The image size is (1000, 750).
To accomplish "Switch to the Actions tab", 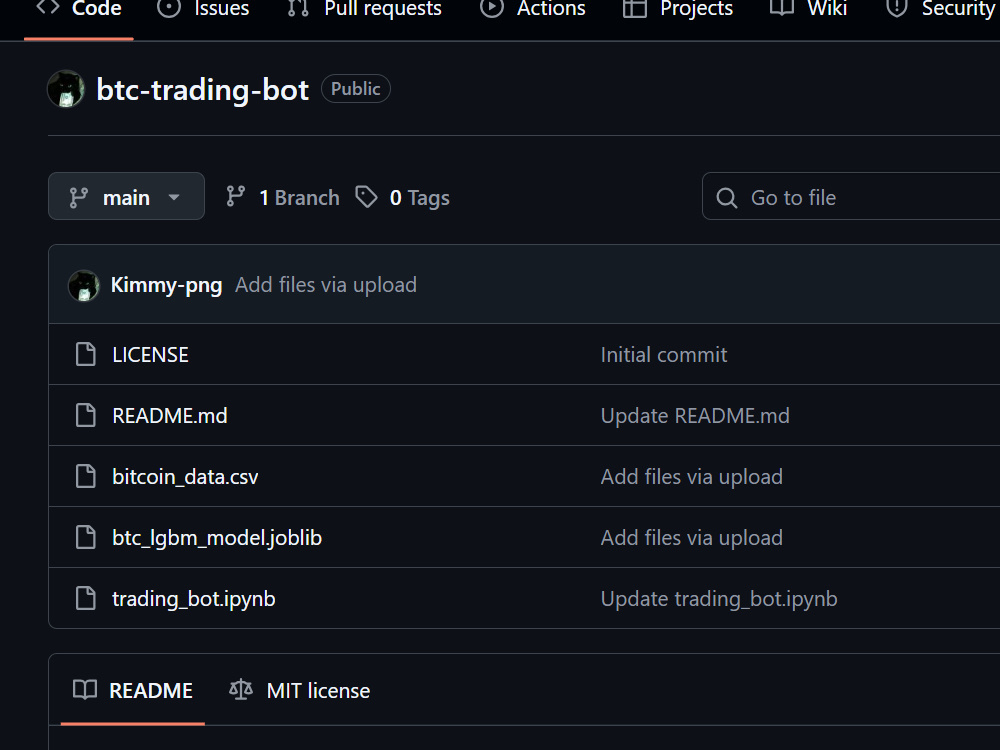I will point(533,9).
